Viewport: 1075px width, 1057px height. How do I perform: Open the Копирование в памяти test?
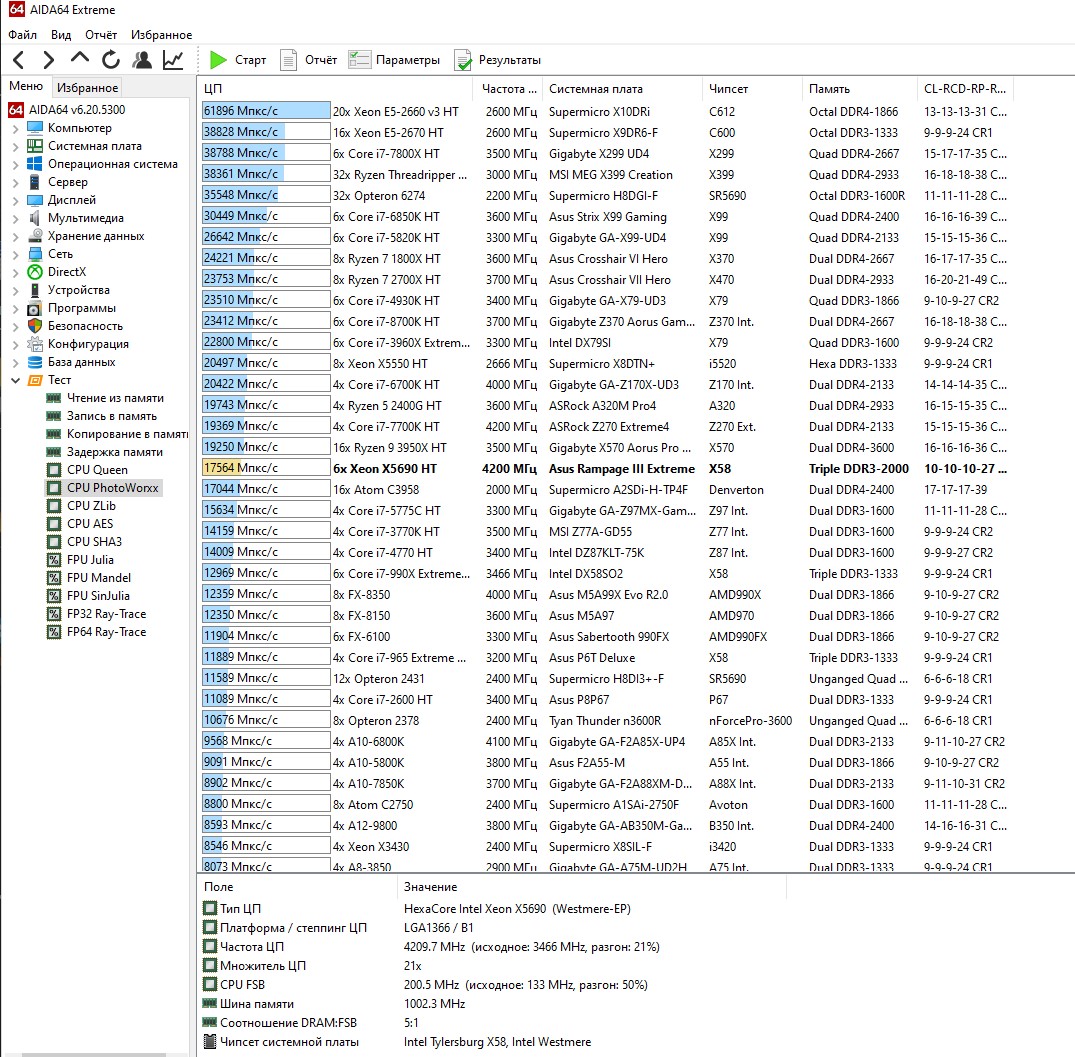pyautogui.click(x=127, y=434)
